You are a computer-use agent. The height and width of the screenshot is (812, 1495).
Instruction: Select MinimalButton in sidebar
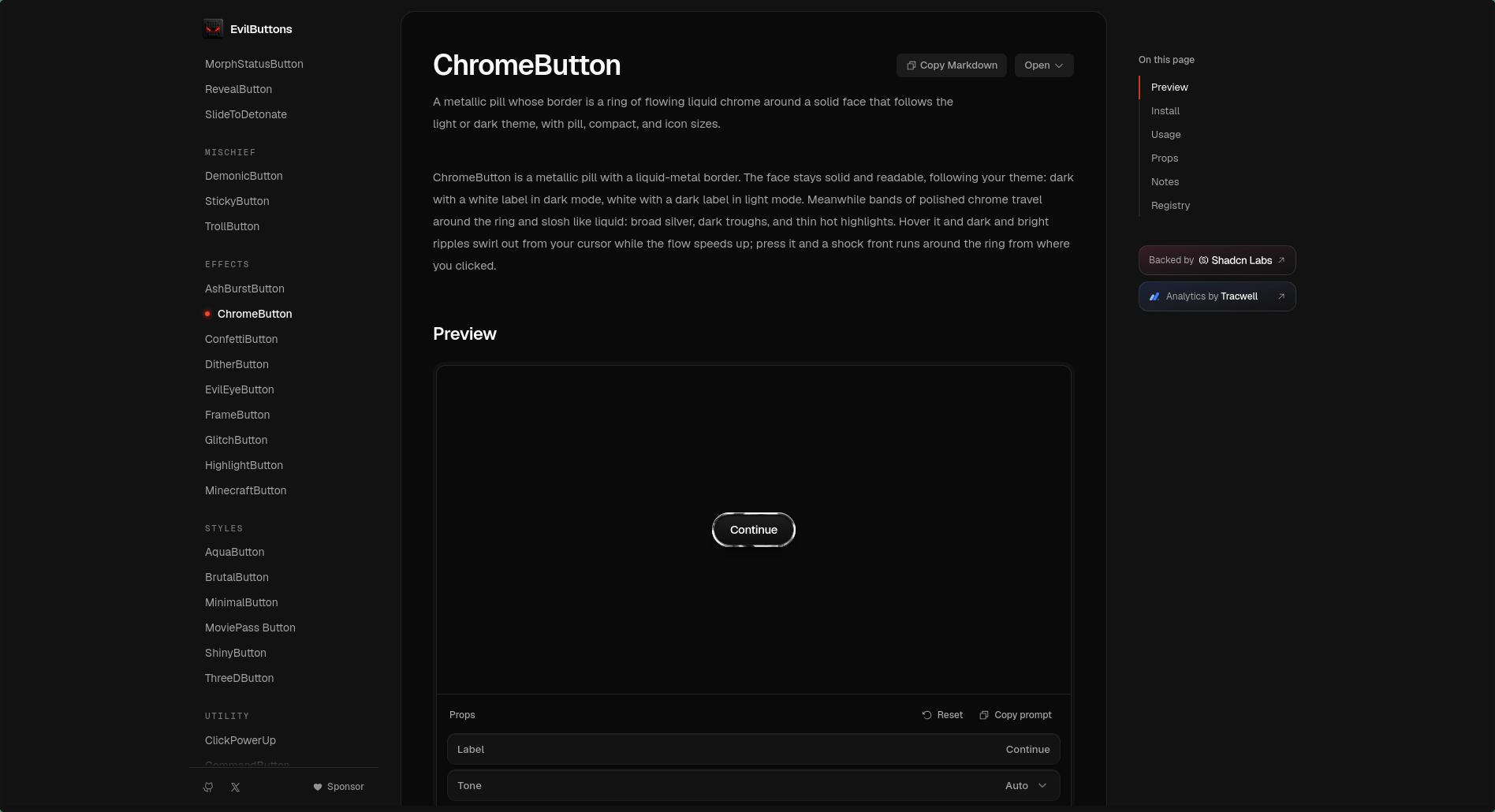pyautogui.click(x=241, y=602)
